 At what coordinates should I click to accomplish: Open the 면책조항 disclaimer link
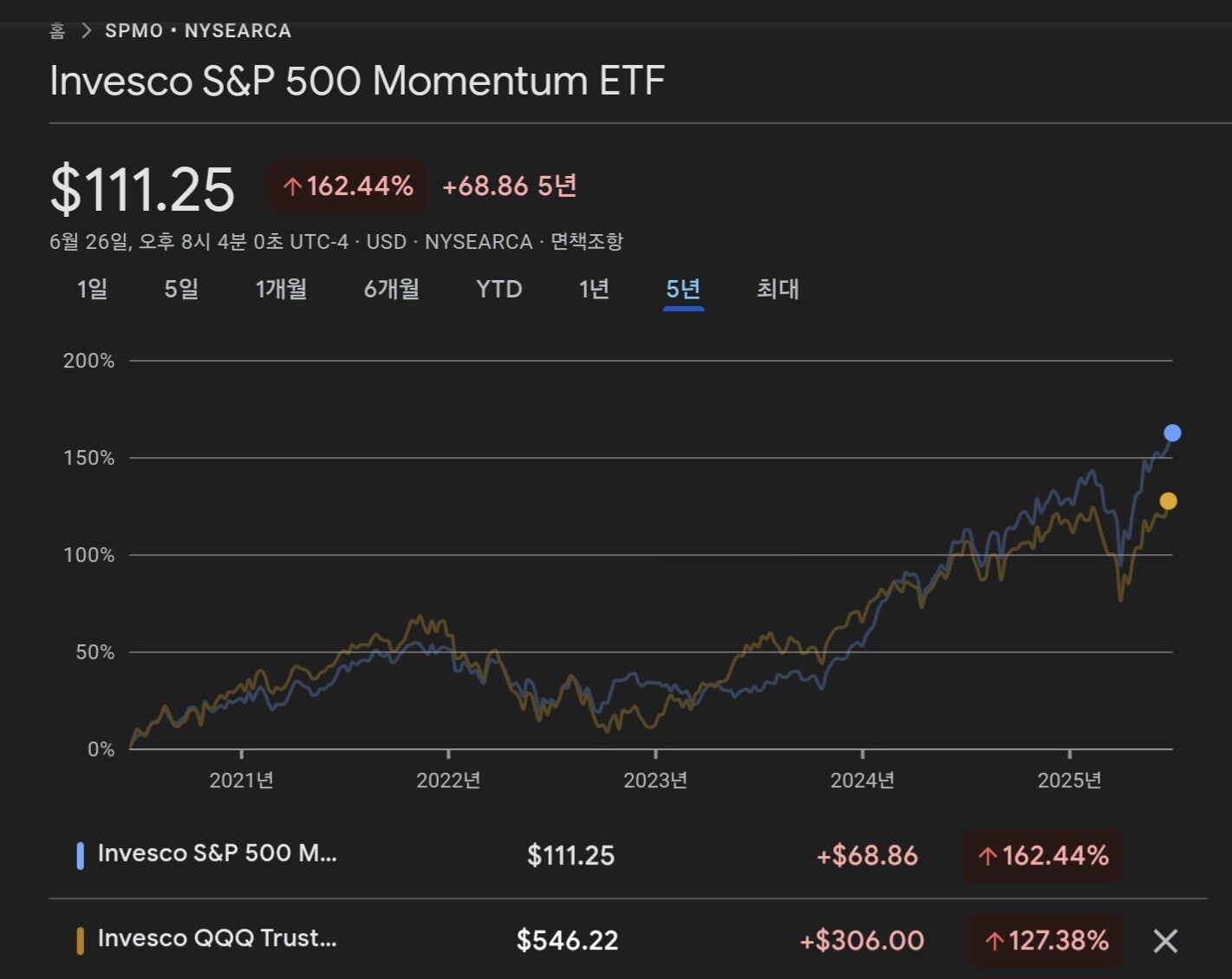click(587, 241)
